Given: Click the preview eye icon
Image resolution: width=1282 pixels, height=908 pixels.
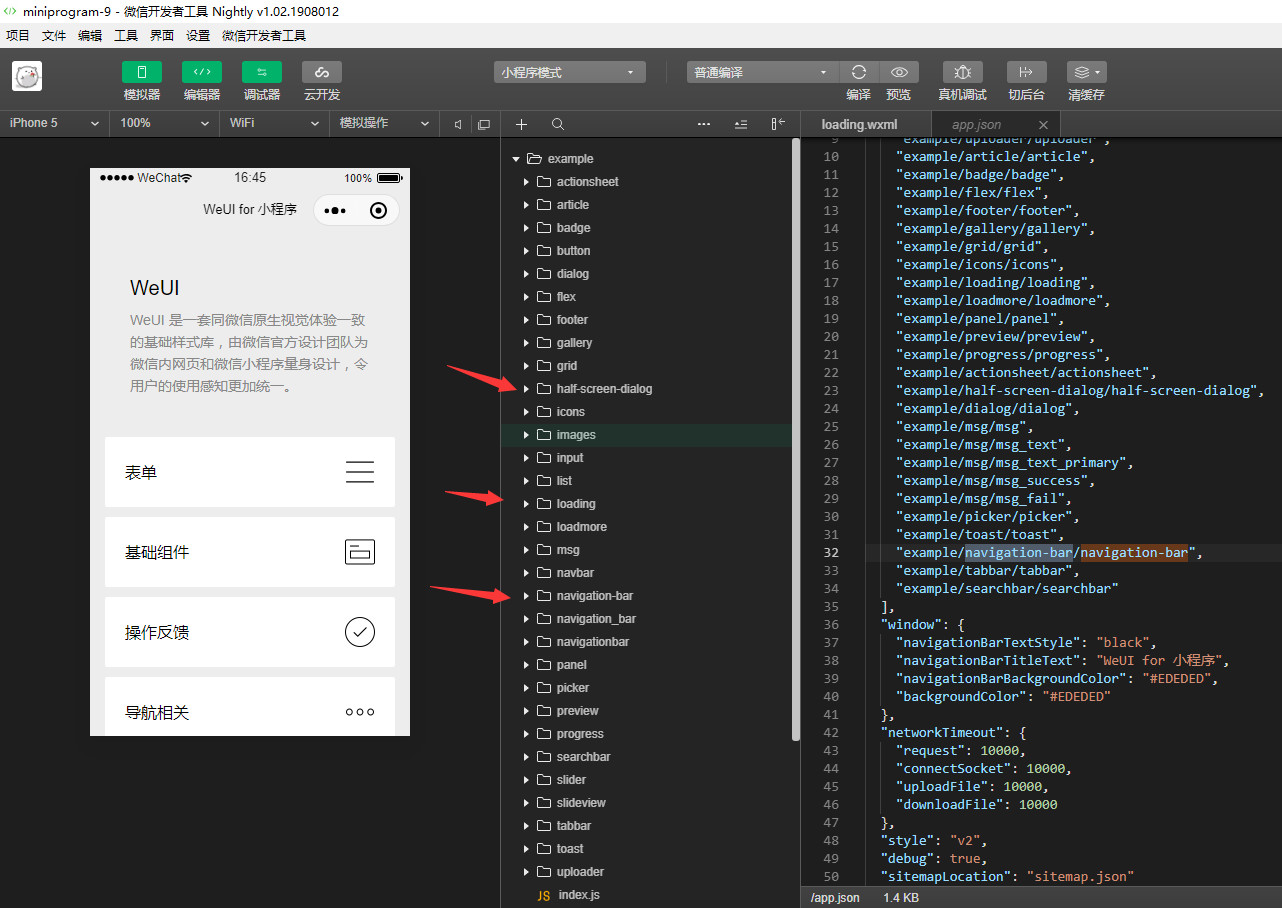Looking at the screenshot, I should [899, 72].
